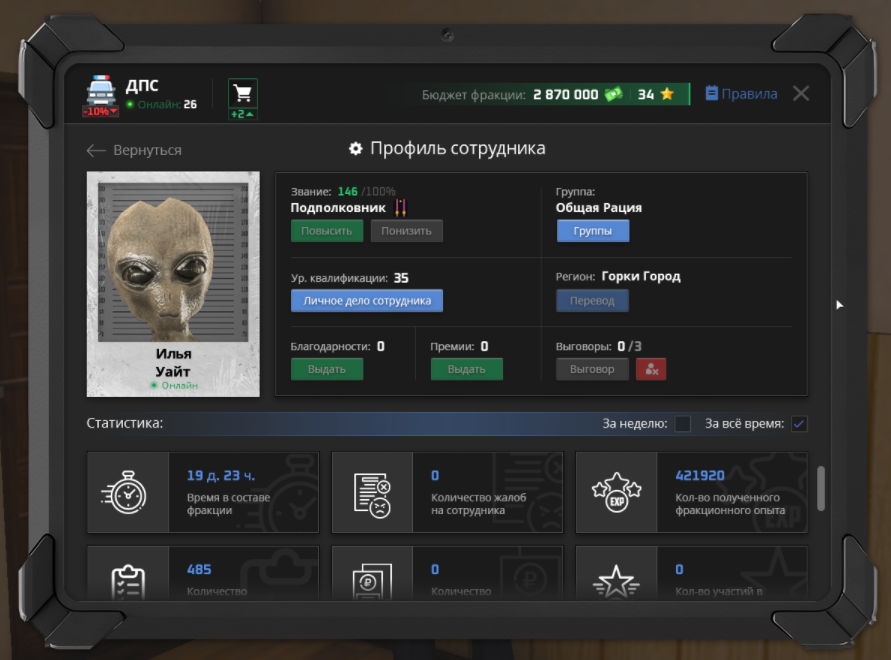Open the shopping cart icon
Image resolution: width=891 pixels, height=660 pixels.
(x=243, y=93)
